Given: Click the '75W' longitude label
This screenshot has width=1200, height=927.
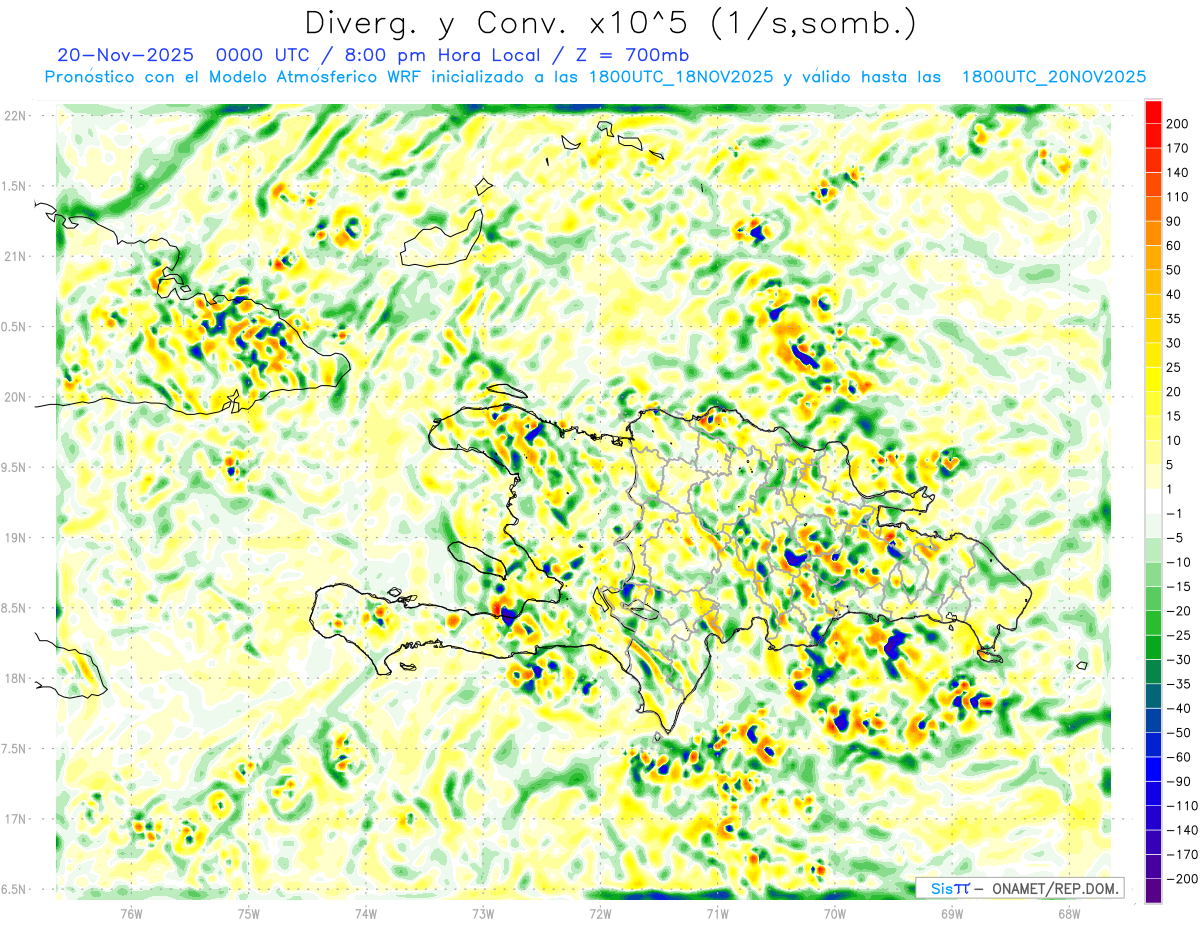Looking at the screenshot, I should tap(248, 913).
